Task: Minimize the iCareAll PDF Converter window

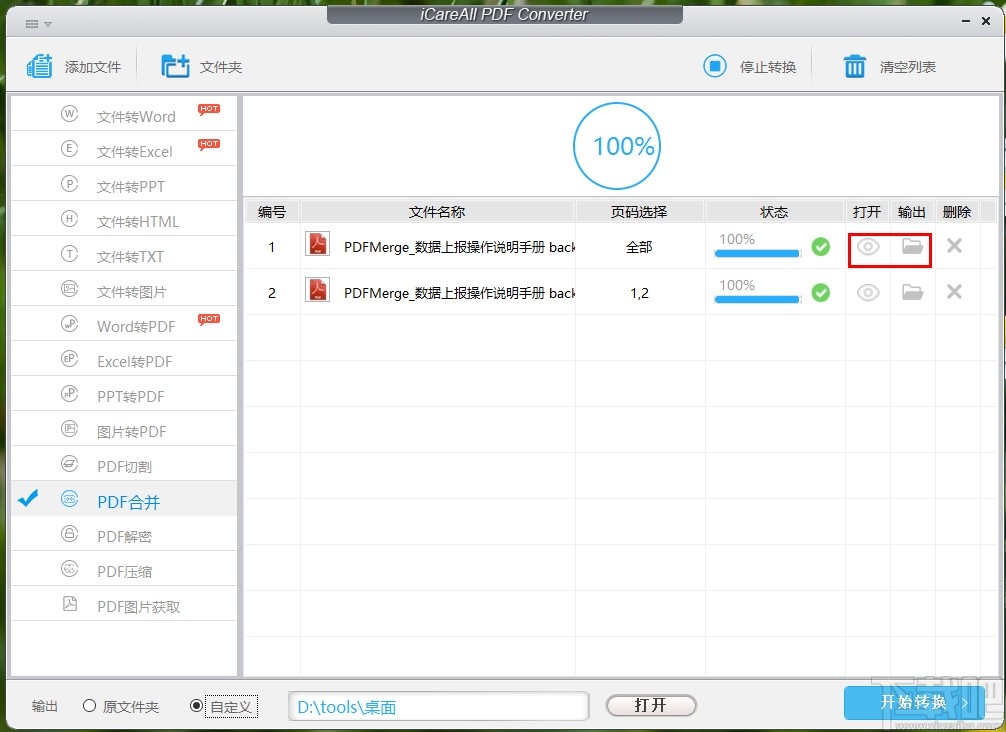Action: [x=966, y=22]
